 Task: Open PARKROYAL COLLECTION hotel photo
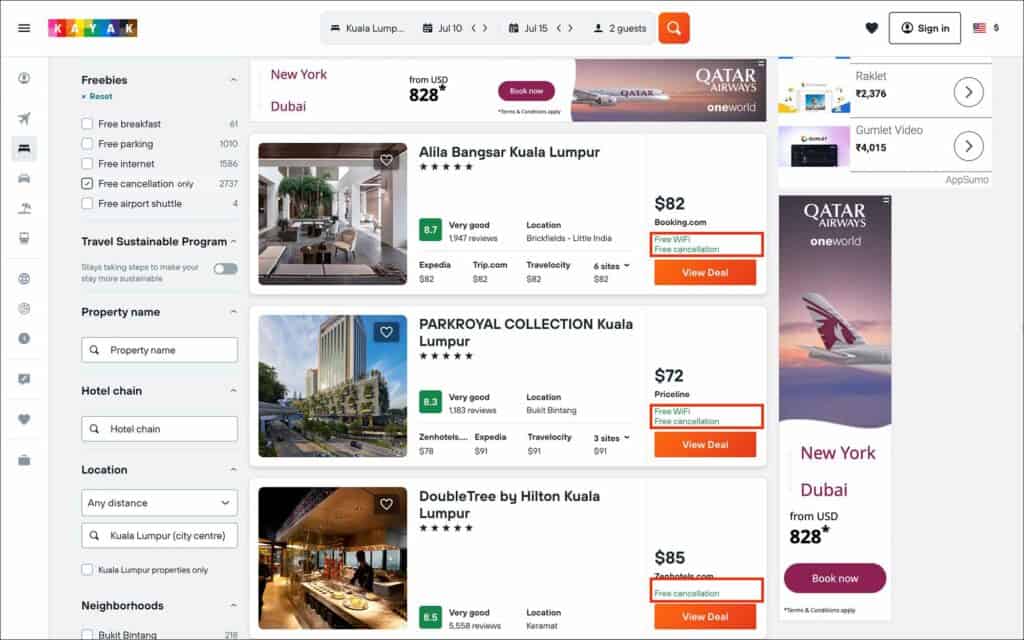332,386
